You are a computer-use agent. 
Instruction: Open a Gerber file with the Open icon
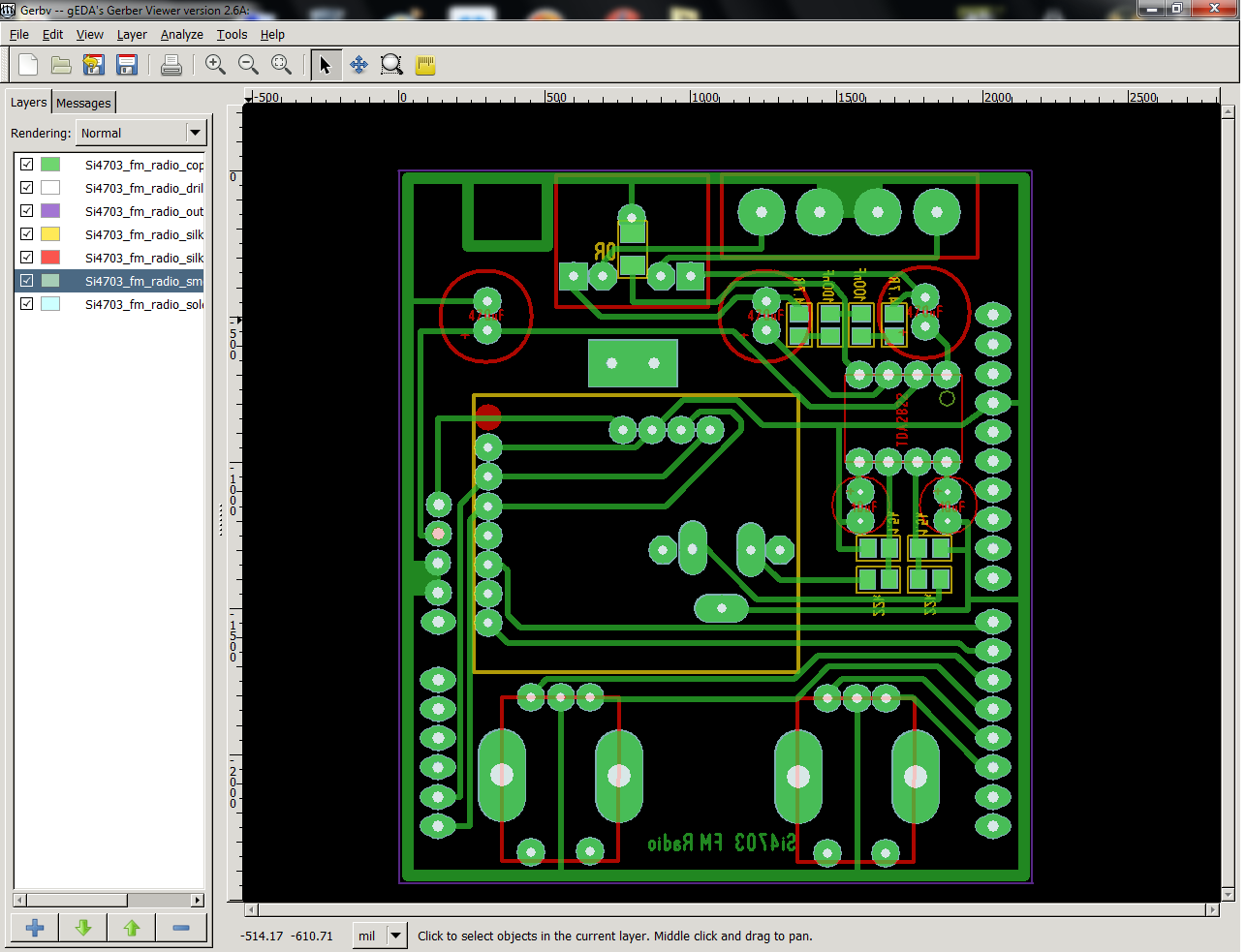(x=60, y=64)
